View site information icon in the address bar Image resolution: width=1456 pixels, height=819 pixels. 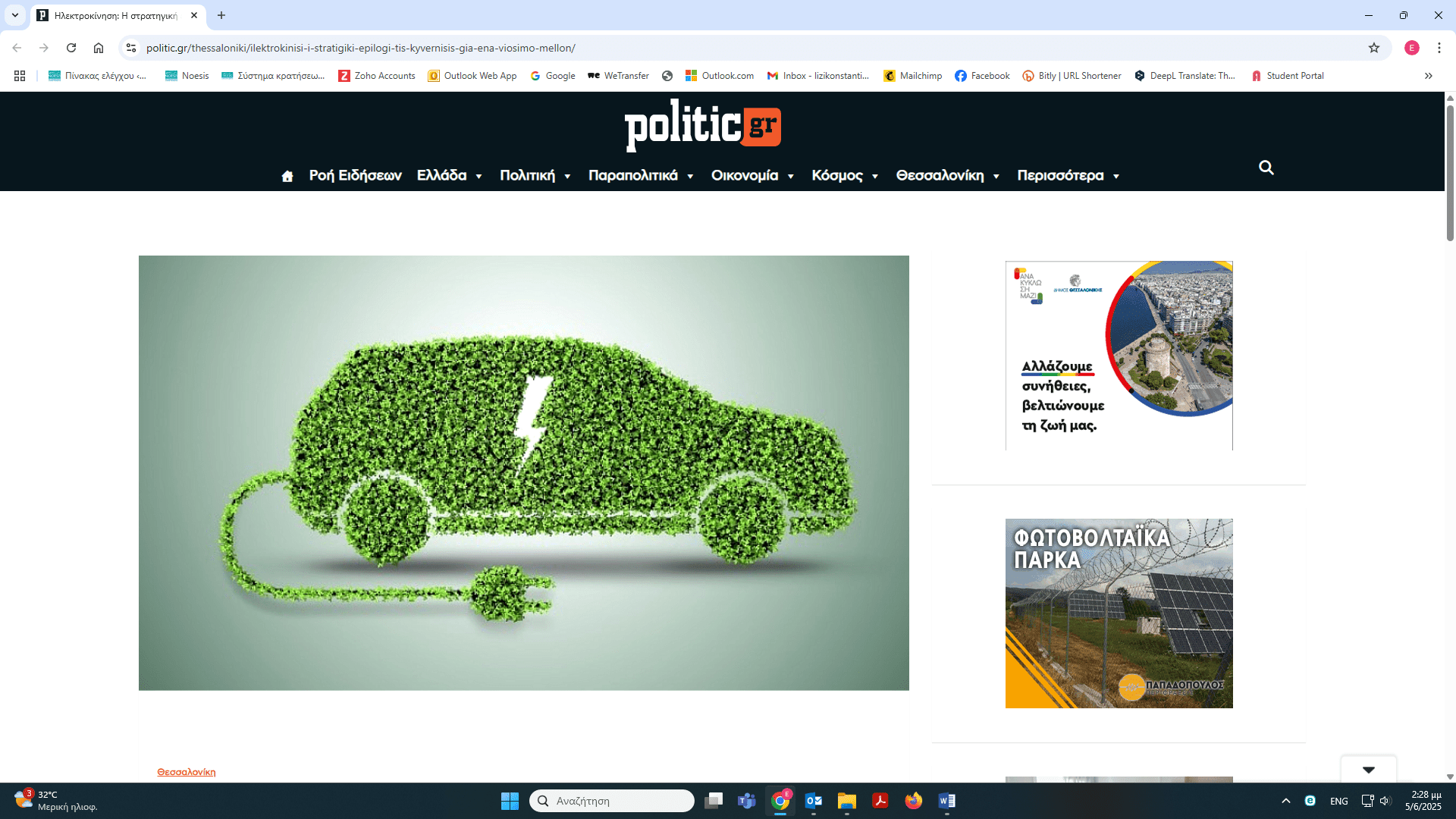tap(131, 48)
